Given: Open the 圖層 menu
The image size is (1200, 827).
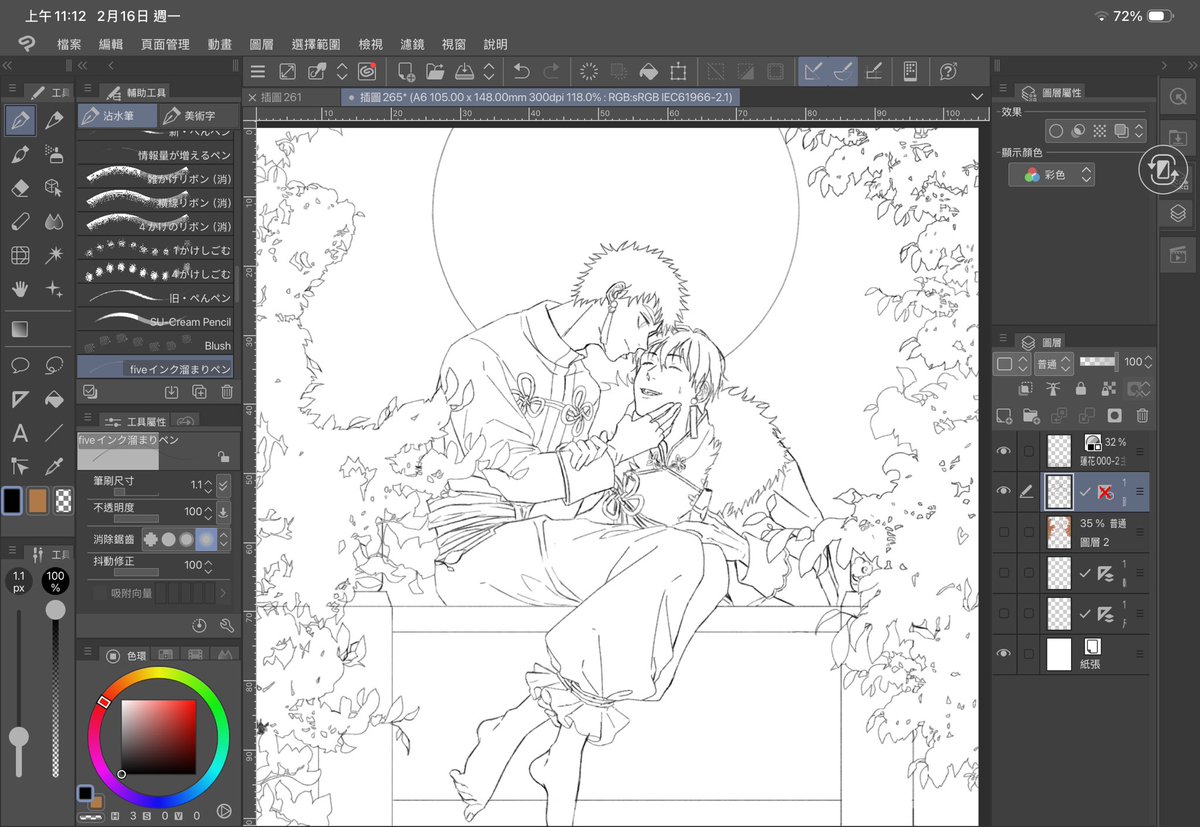Looking at the screenshot, I should 261,45.
